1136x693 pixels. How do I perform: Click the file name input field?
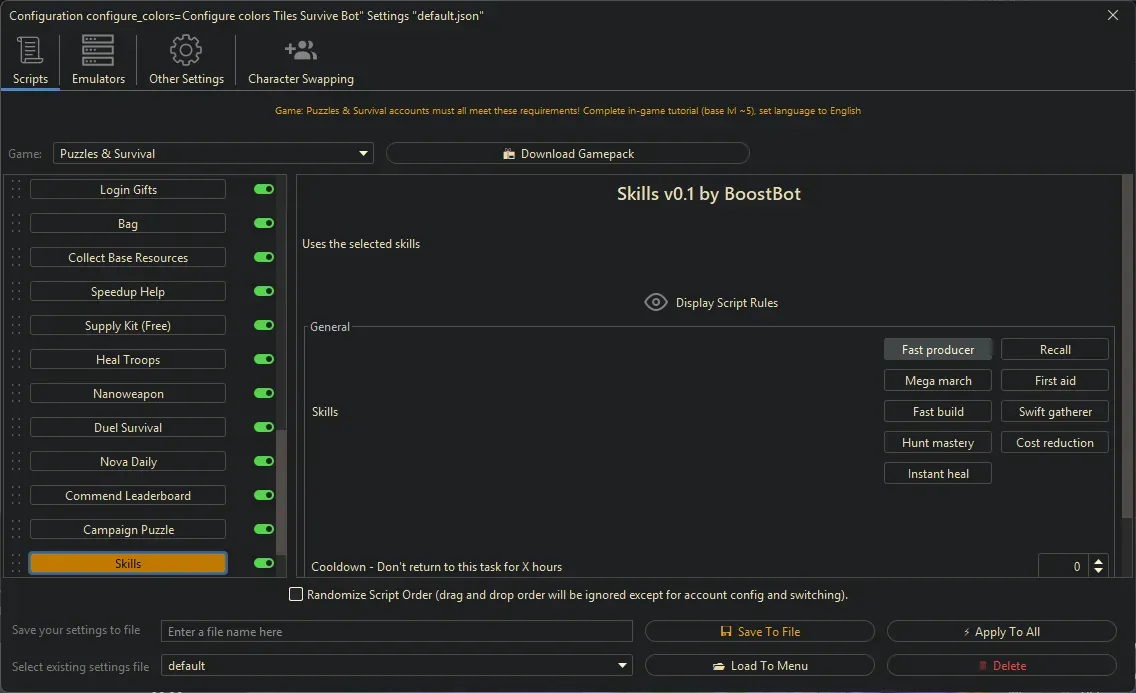pyautogui.click(x=398, y=631)
